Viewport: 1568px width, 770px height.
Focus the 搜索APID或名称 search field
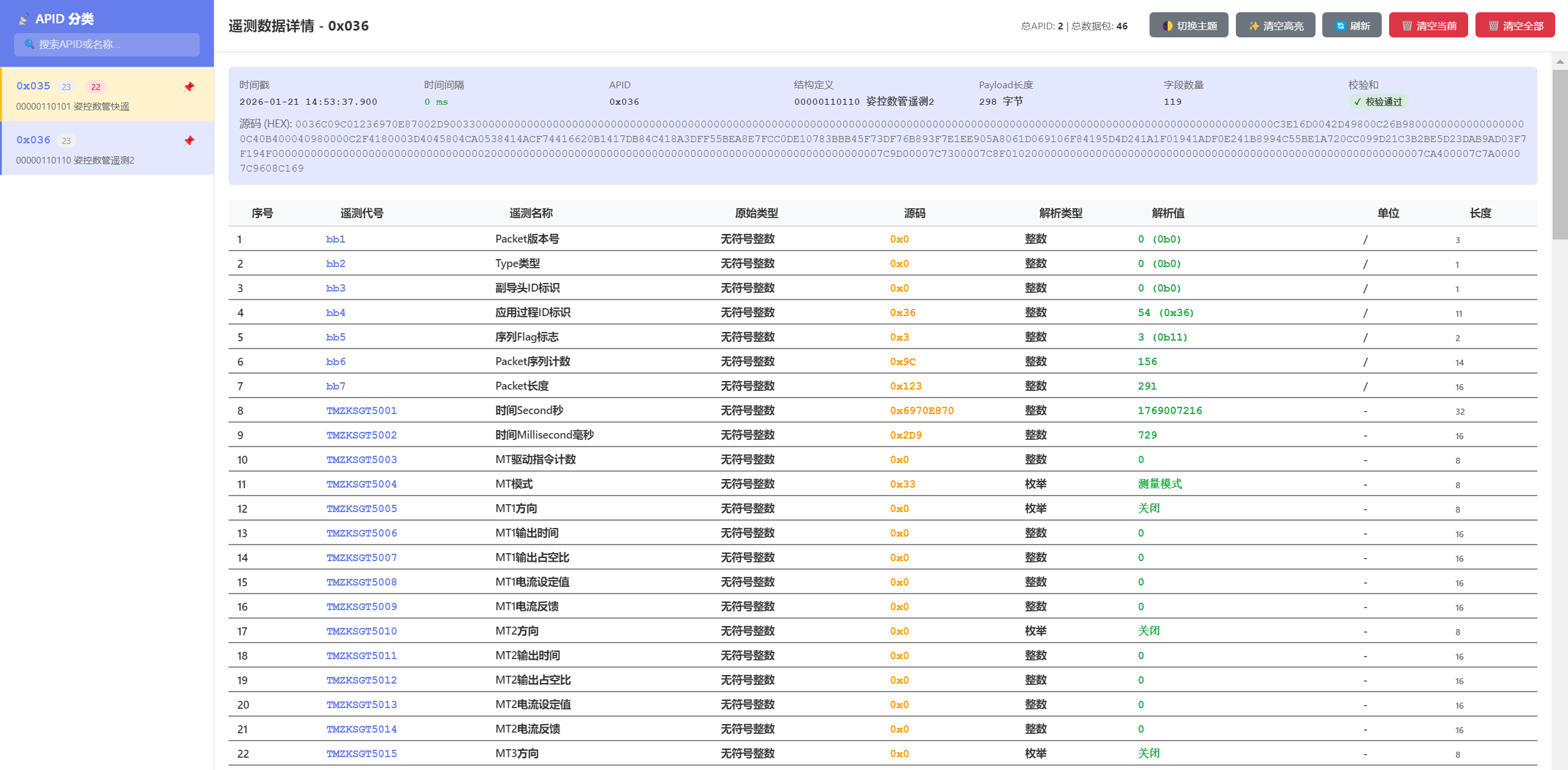click(107, 44)
